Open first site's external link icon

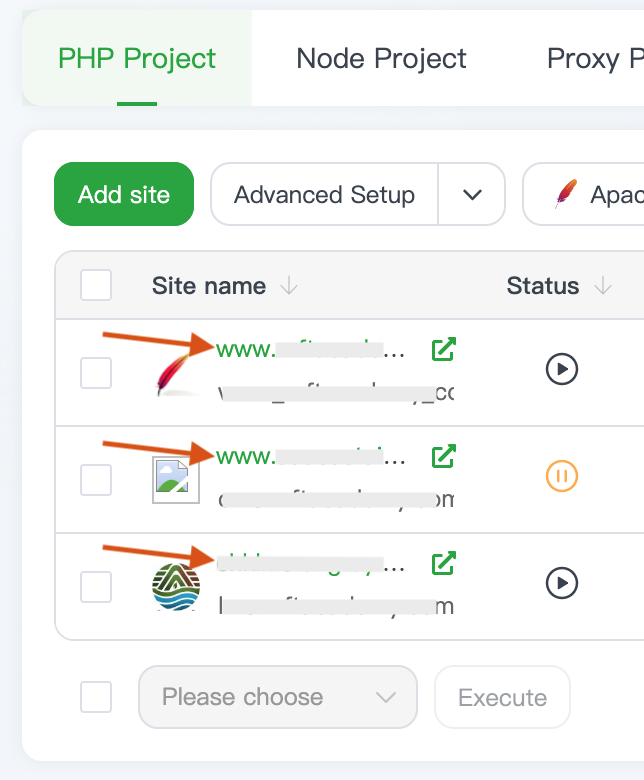(x=443, y=350)
